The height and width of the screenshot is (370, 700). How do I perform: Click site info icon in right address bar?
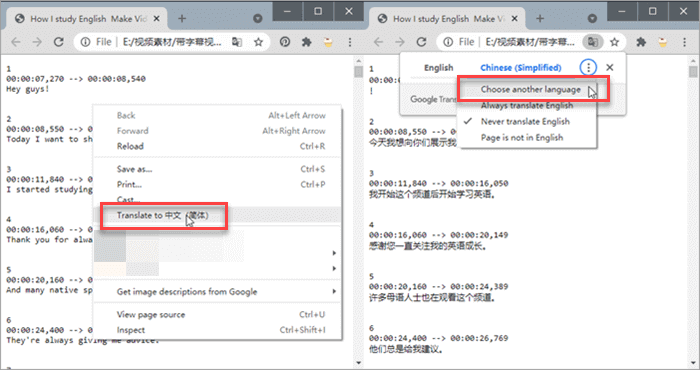[448, 42]
